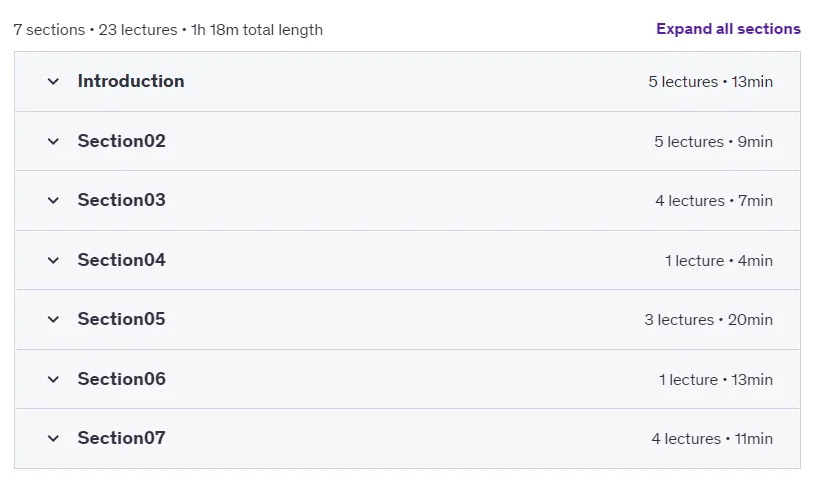The image size is (817, 488).
Task: Open the Section07 title
Action: click(121, 438)
